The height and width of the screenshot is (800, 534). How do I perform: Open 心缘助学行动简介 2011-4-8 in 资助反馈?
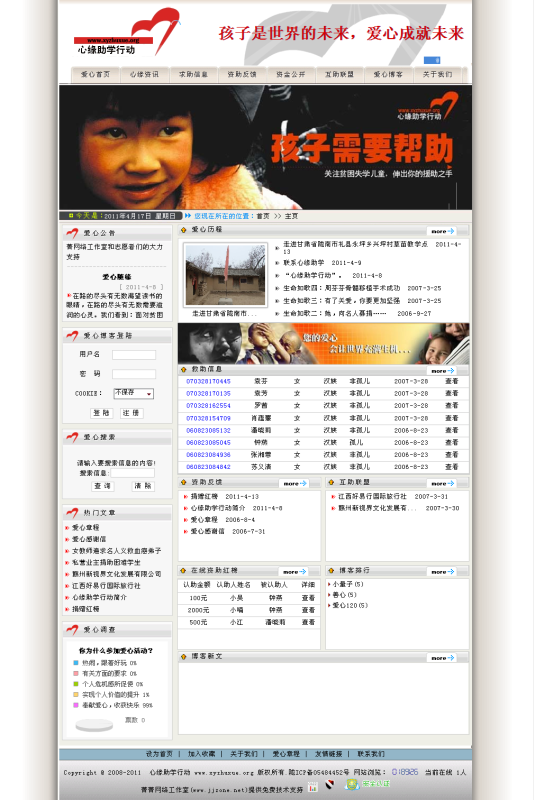pos(236,508)
